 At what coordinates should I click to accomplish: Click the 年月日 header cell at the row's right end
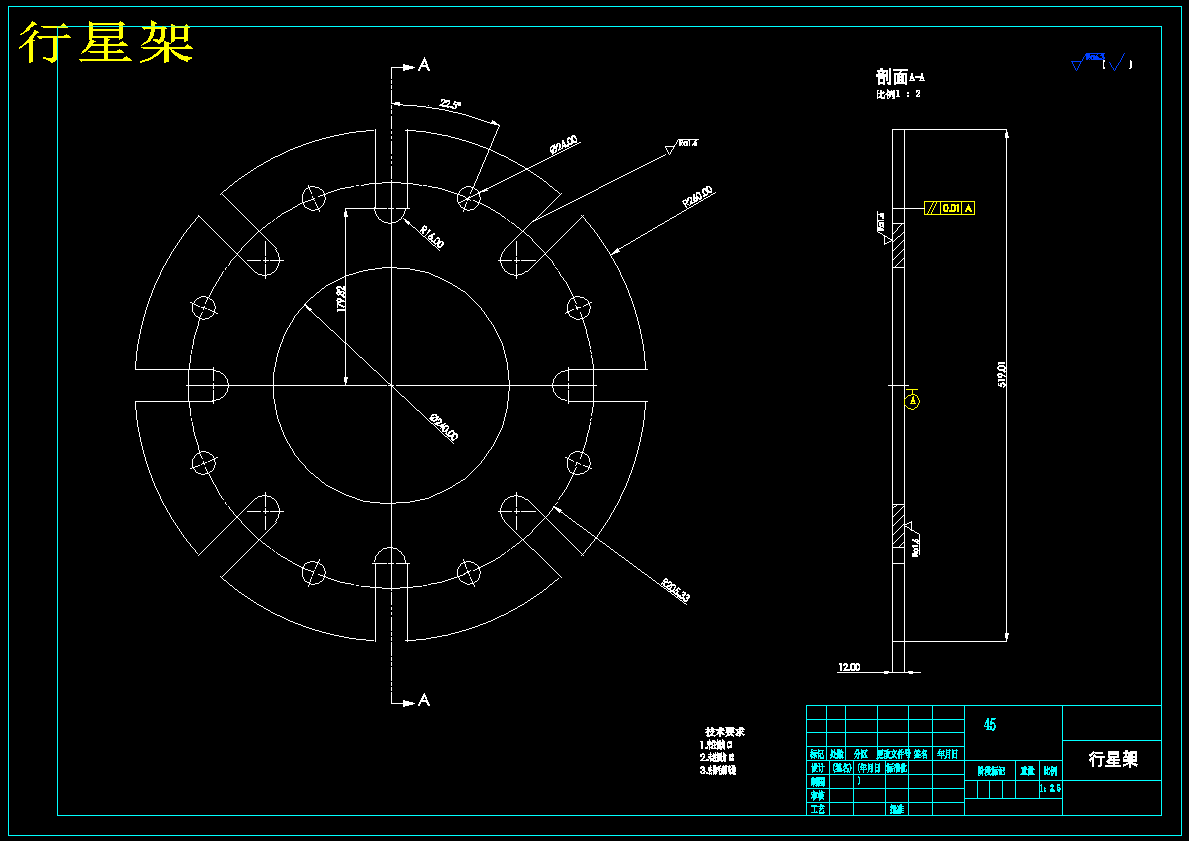(x=948, y=754)
